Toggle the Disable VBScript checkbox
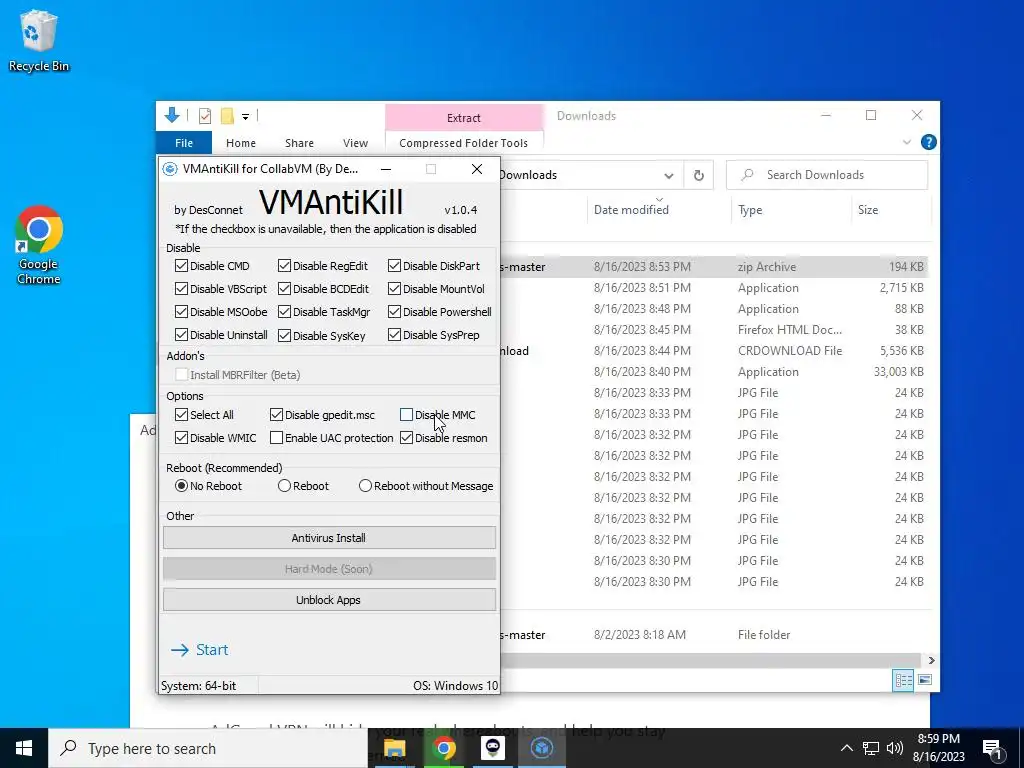Image resolution: width=1024 pixels, height=768 pixels. [182, 289]
